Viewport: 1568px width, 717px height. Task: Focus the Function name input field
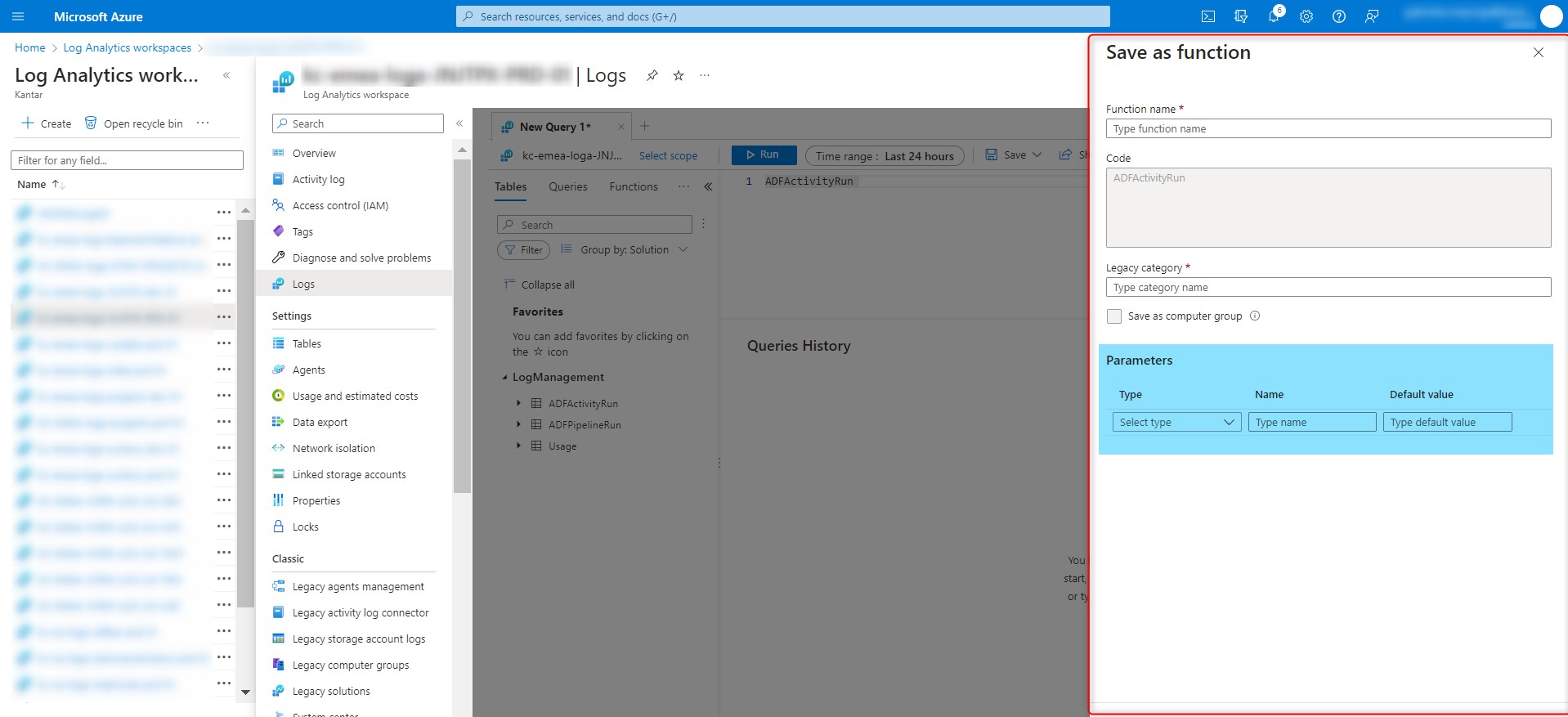click(x=1328, y=128)
